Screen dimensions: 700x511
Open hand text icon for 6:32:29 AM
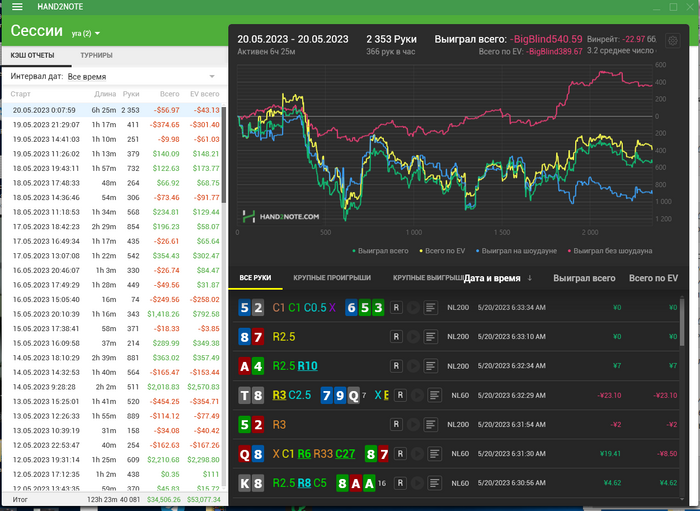click(x=434, y=395)
